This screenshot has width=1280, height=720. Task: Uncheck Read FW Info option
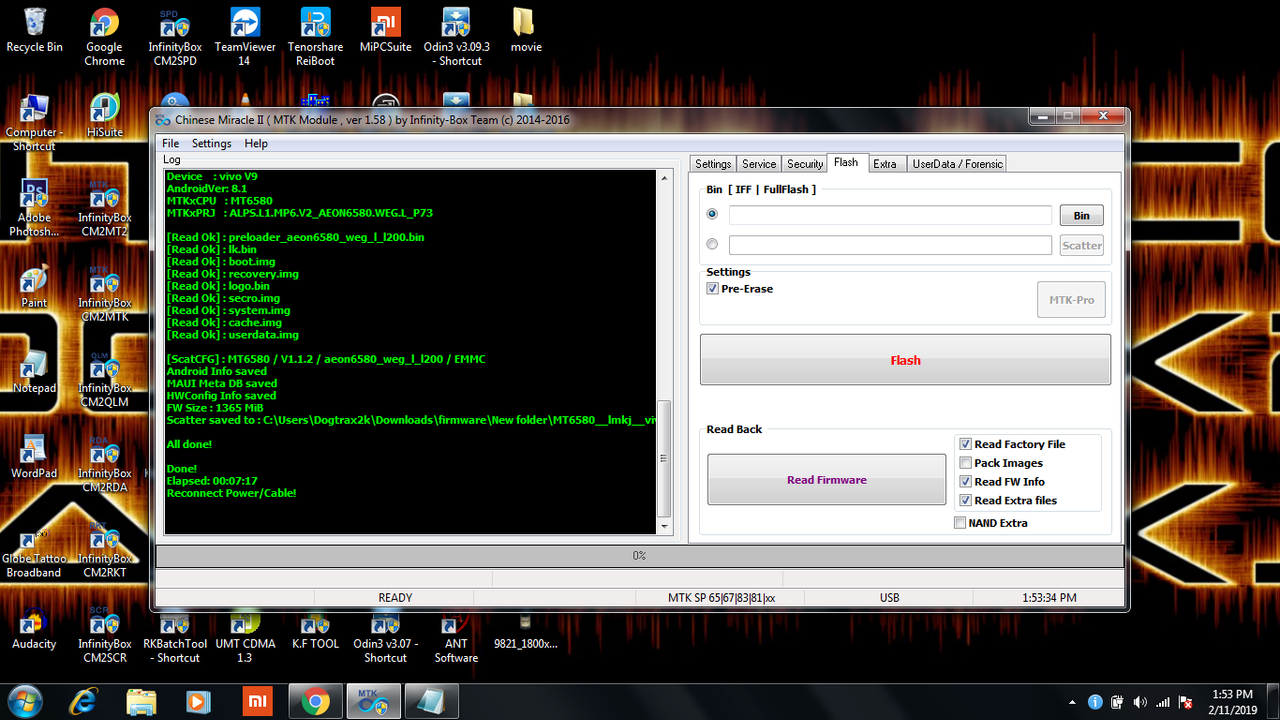965,482
